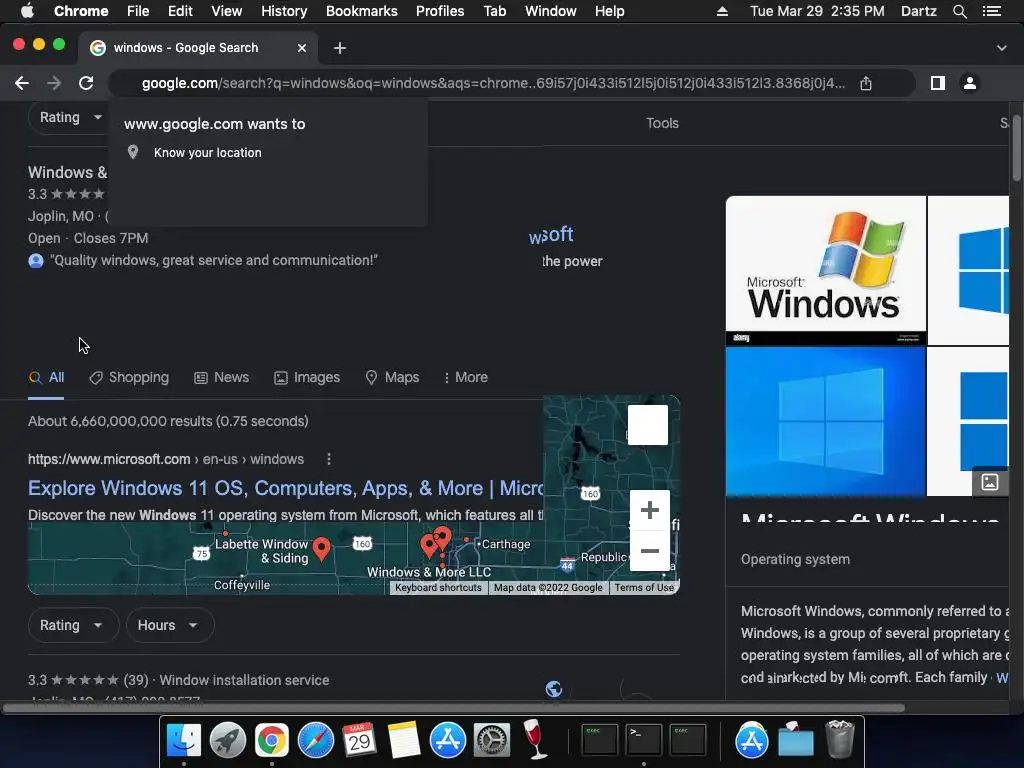1024x768 pixels.
Task: Click the globe website icon
Action: point(554,688)
